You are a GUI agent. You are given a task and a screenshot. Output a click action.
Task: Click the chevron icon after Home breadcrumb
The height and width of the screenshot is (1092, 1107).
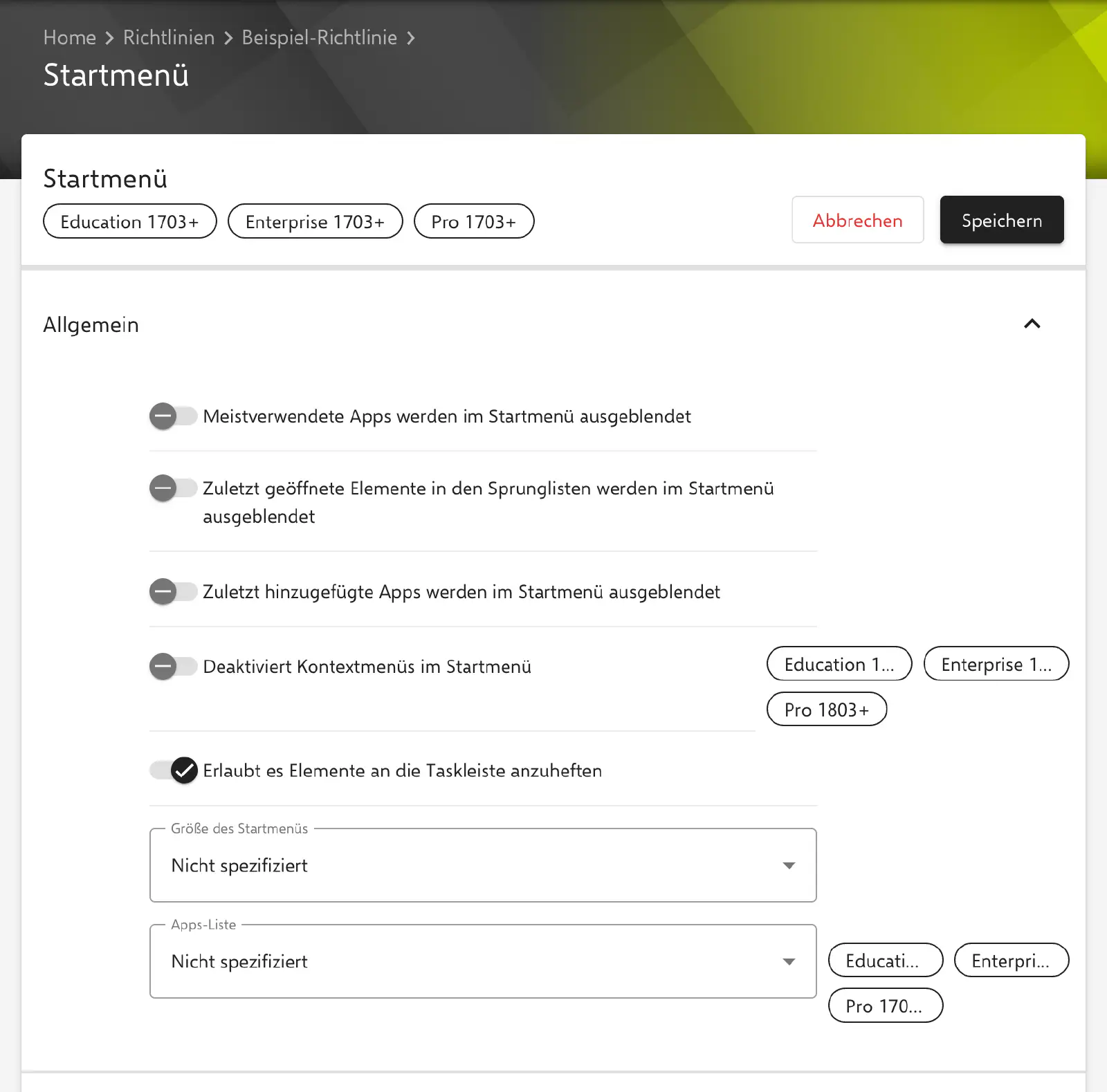109,38
